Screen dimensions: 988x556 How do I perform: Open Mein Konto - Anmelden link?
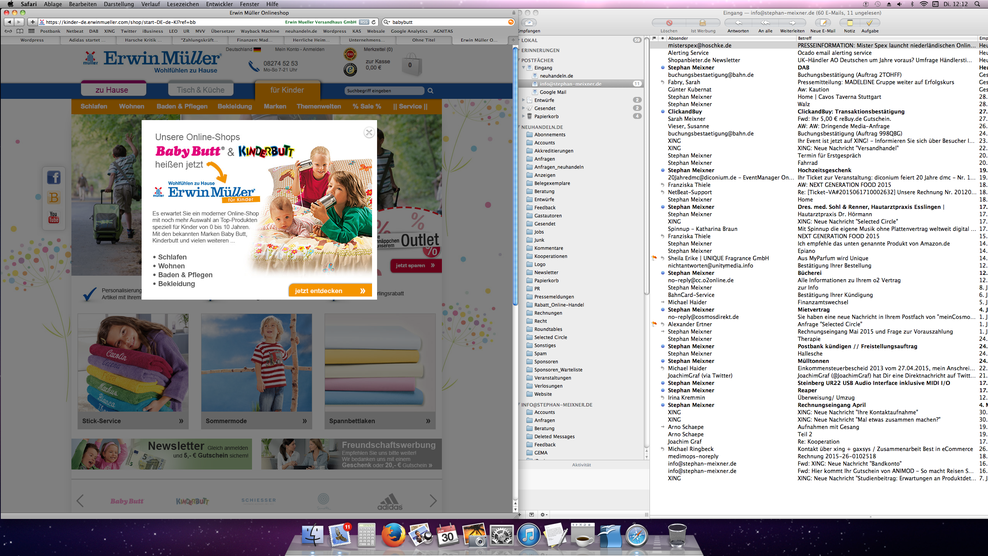tap(299, 49)
